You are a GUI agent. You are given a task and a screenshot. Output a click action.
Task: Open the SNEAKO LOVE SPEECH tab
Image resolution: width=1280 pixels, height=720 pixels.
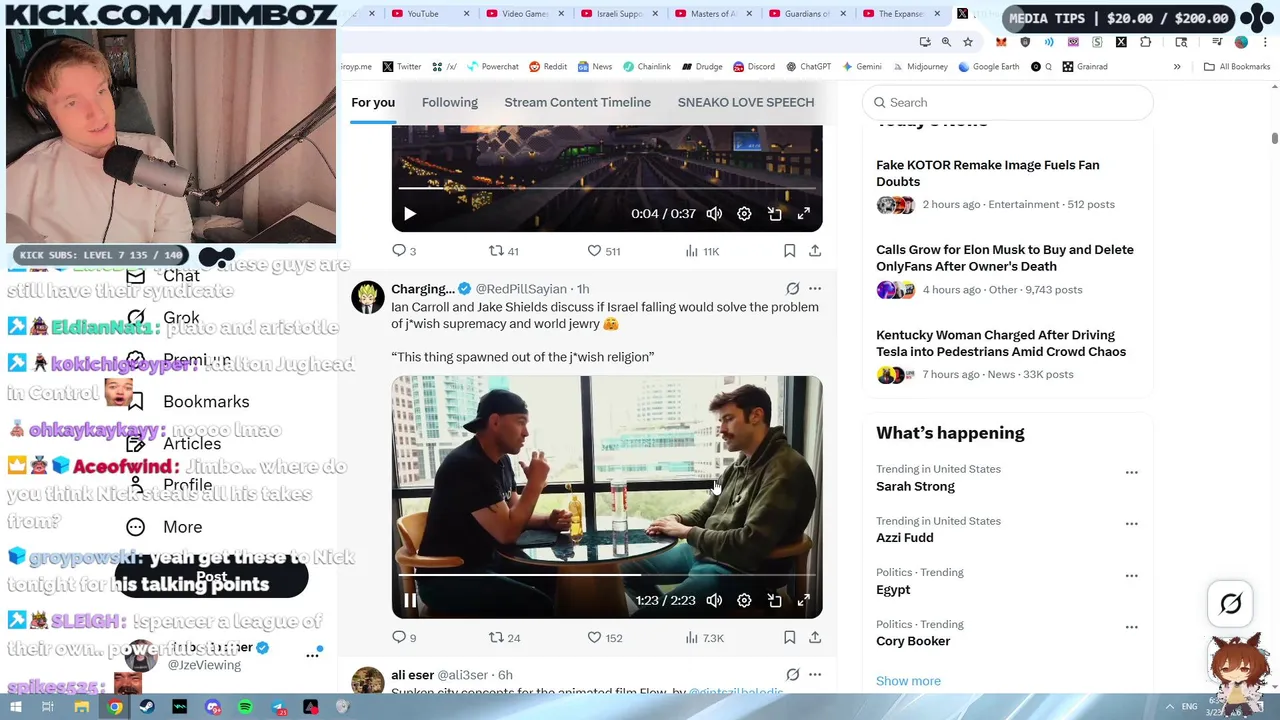click(x=746, y=102)
